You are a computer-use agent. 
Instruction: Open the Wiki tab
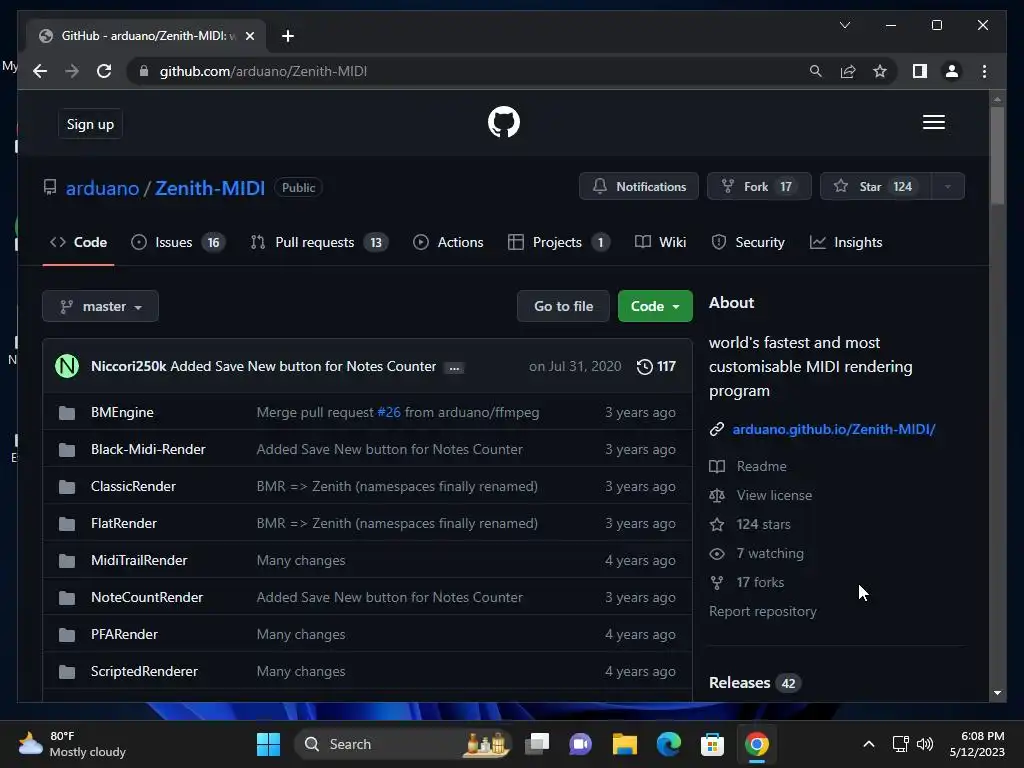click(x=660, y=242)
